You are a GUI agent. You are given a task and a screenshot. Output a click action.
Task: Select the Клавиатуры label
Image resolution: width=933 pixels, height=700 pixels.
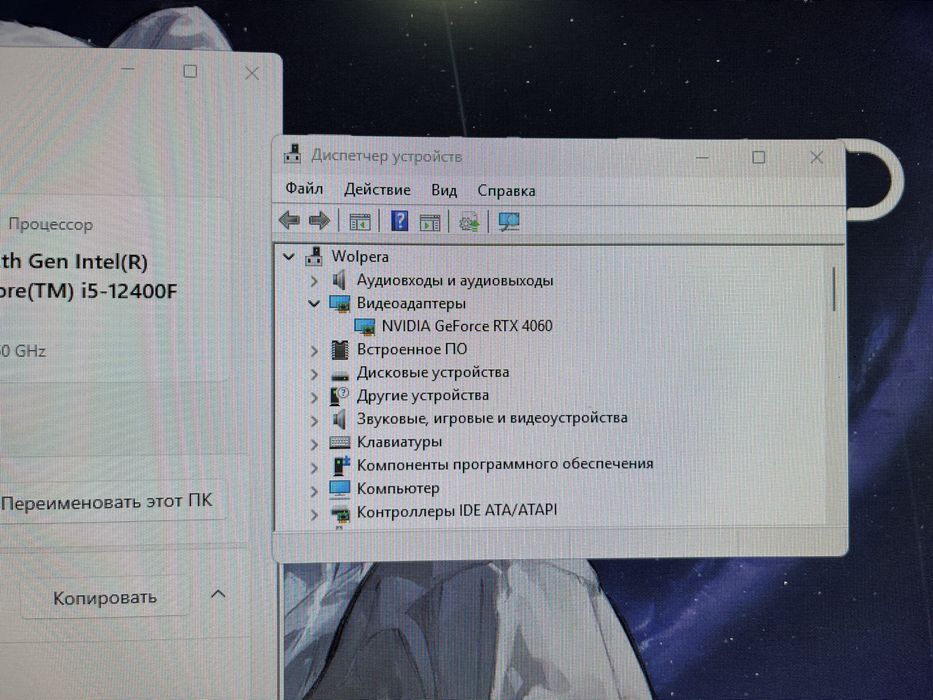point(399,442)
